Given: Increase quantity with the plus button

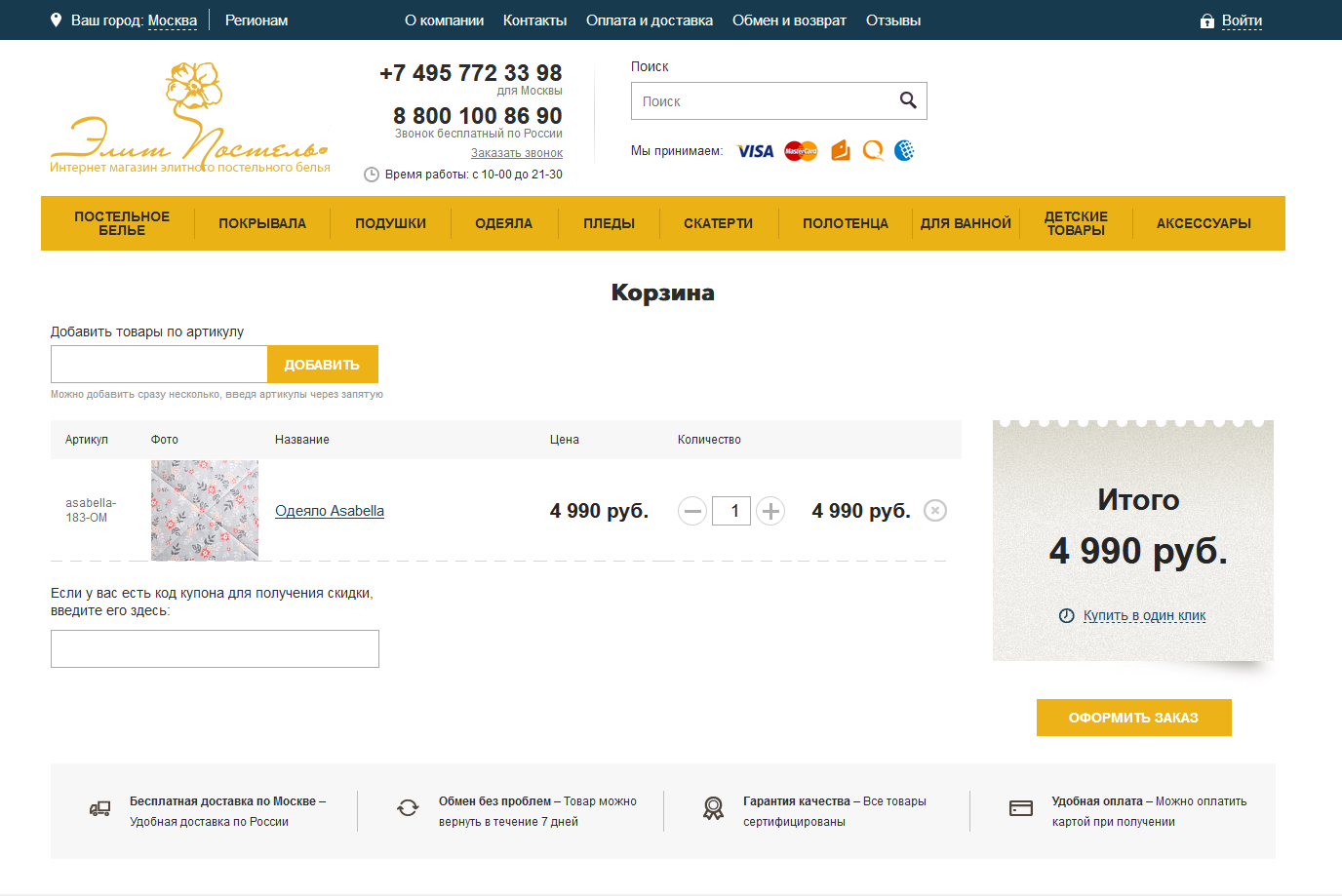Looking at the screenshot, I should coord(770,510).
